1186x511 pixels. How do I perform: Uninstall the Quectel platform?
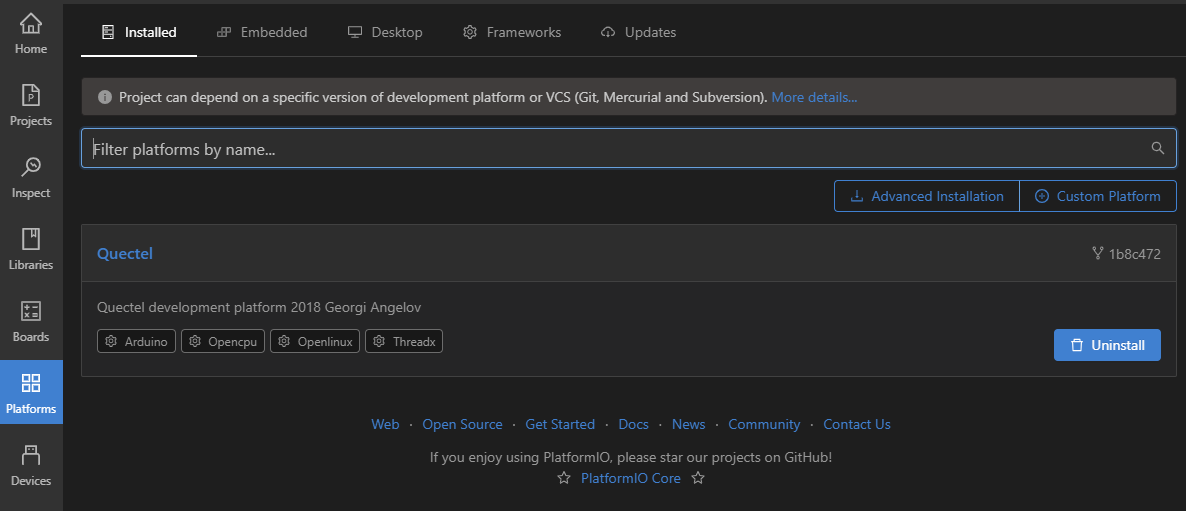tap(1107, 345)
